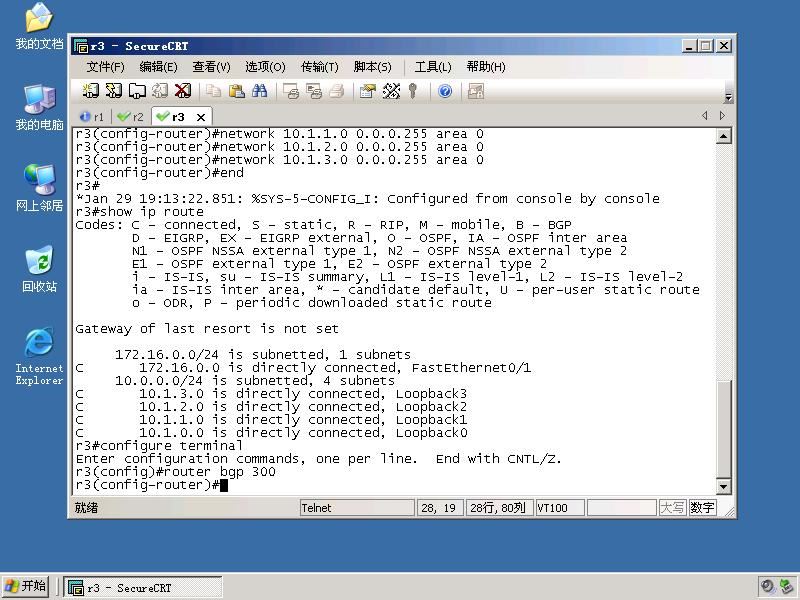Viewport: 800px width, 600px height.
Task: Maximize the SecureCRT window
Action: [706, 46]
